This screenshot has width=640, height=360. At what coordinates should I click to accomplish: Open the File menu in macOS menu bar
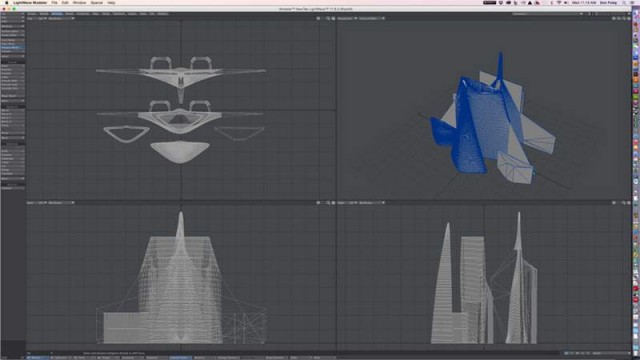pos(54,2)
